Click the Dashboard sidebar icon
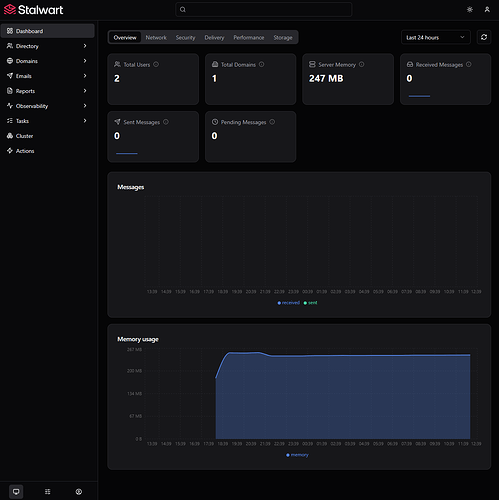This screenshot has width=499, height=500. pyautogui.click(x=10, y=31)
